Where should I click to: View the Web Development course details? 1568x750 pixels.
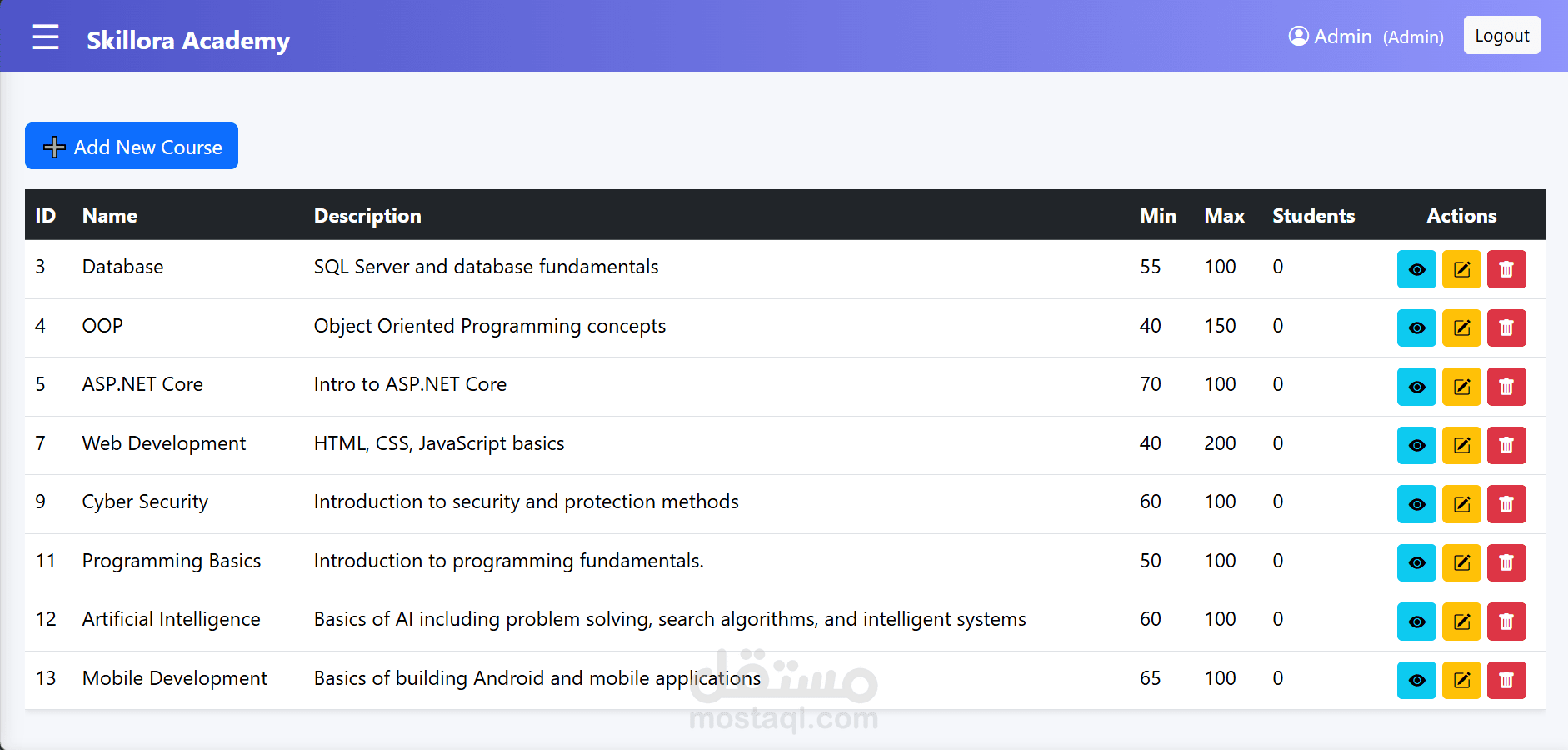click(1416, 445)
